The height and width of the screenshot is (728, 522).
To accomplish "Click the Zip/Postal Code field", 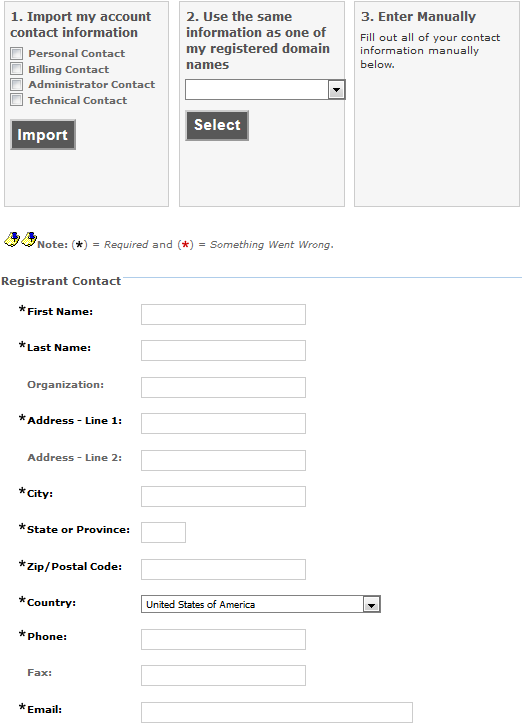I will click(x=223, y=569).
